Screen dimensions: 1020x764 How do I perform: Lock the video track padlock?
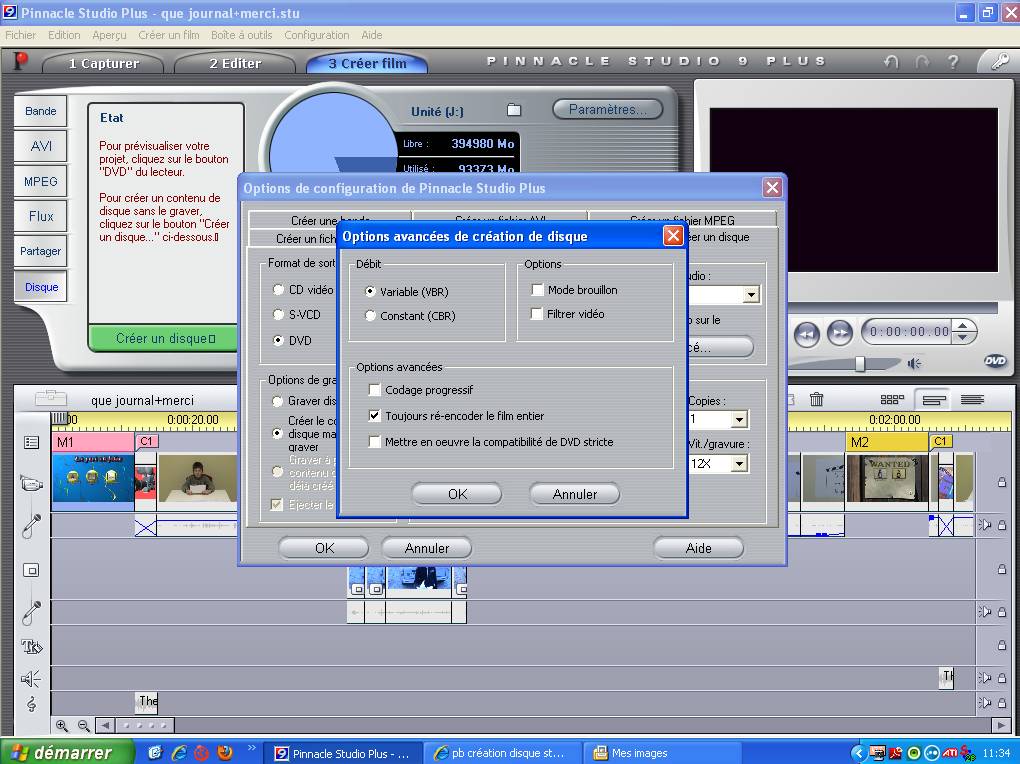1002,482
